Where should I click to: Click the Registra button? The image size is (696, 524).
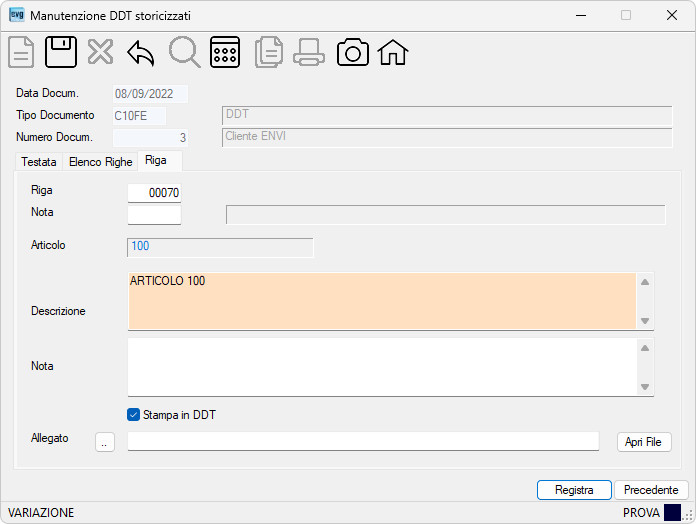[574, 490]
